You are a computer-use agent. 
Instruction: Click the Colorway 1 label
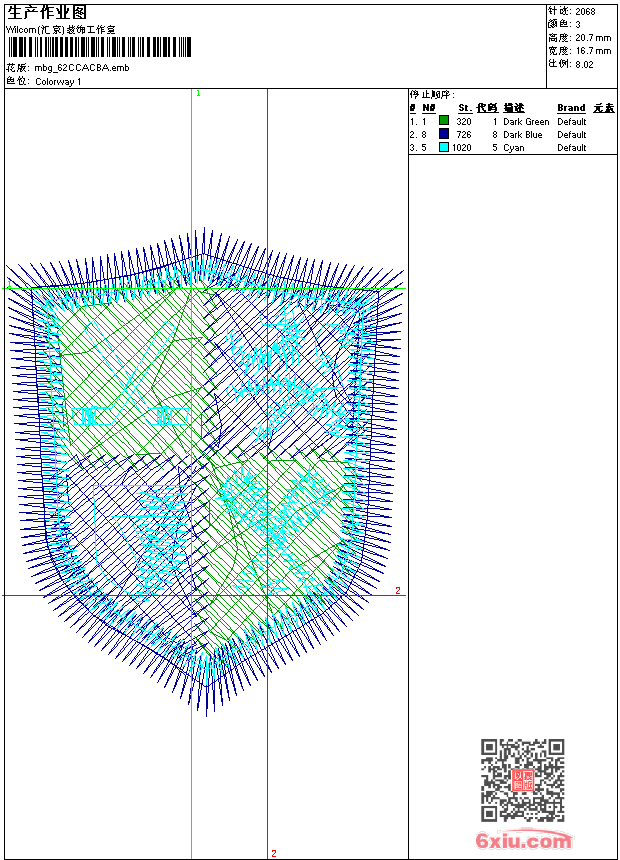click(58, 82)
